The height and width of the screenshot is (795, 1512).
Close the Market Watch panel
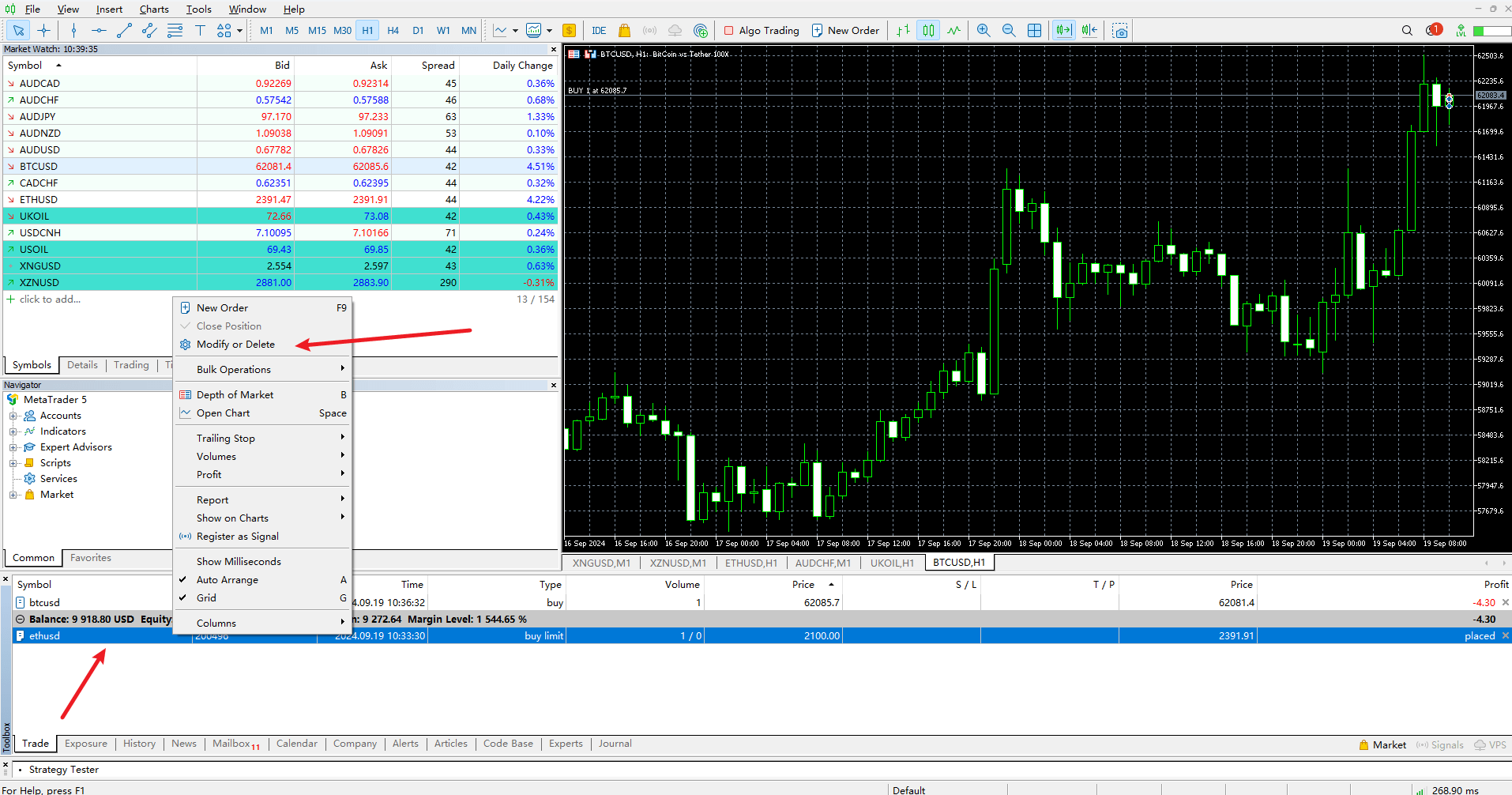(554, 49)
